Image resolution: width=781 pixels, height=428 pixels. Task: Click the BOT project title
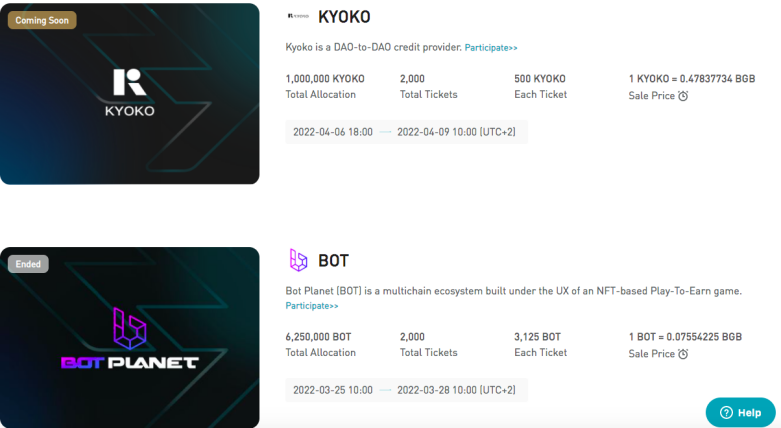coord(333,261)
